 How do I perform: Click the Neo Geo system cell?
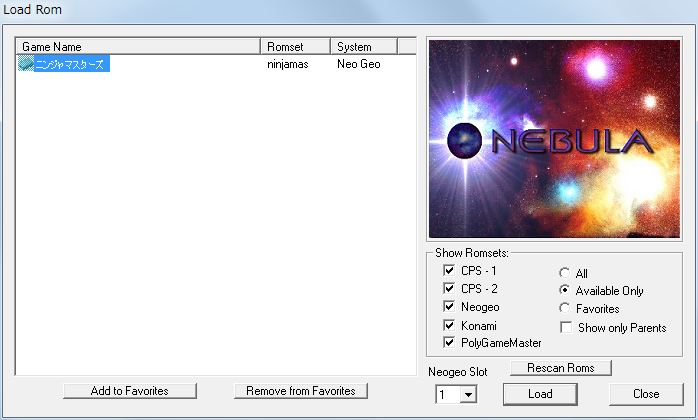358,64
